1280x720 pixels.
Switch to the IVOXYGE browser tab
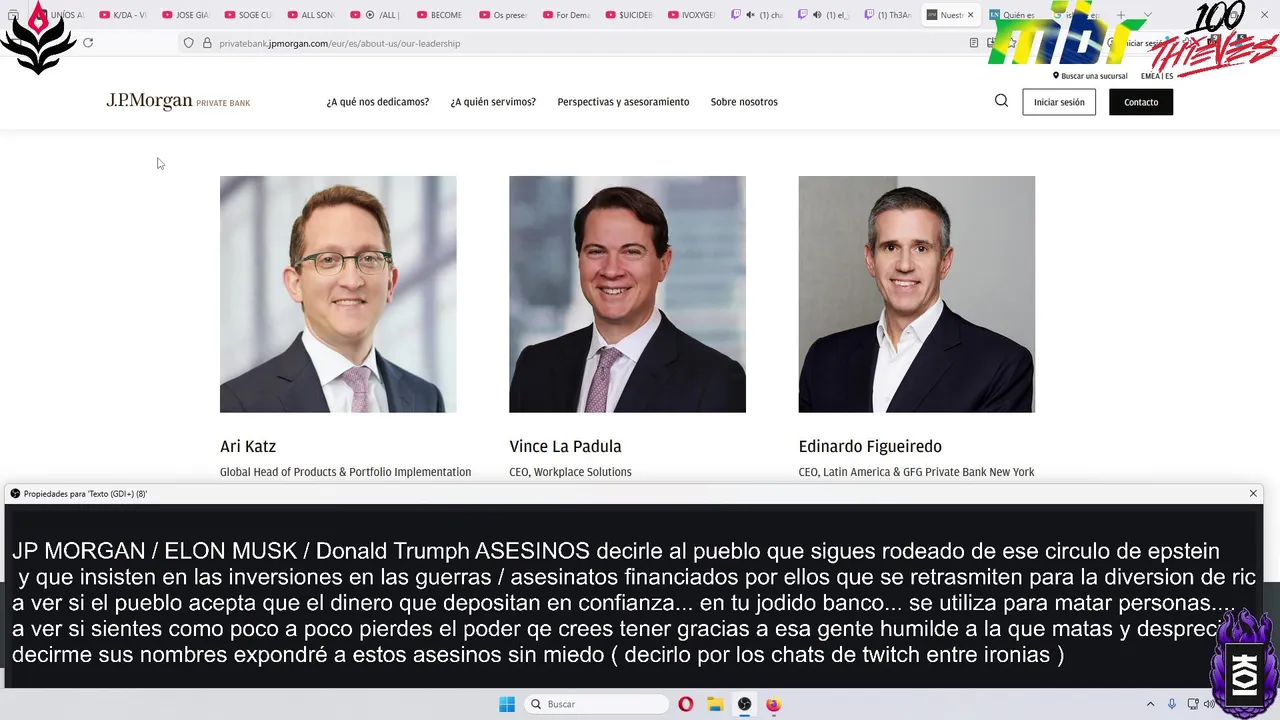[690, 15]
